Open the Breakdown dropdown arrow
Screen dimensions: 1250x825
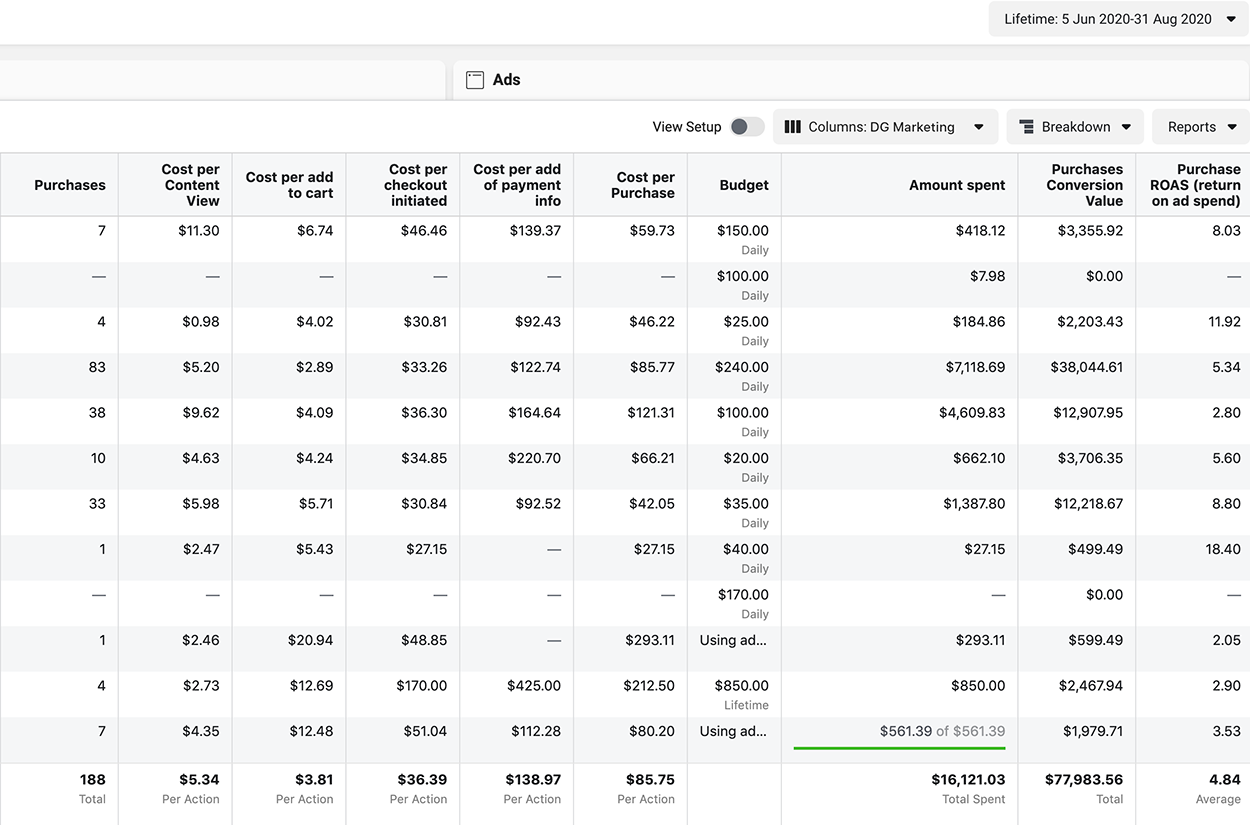[x=1126, y=127]
